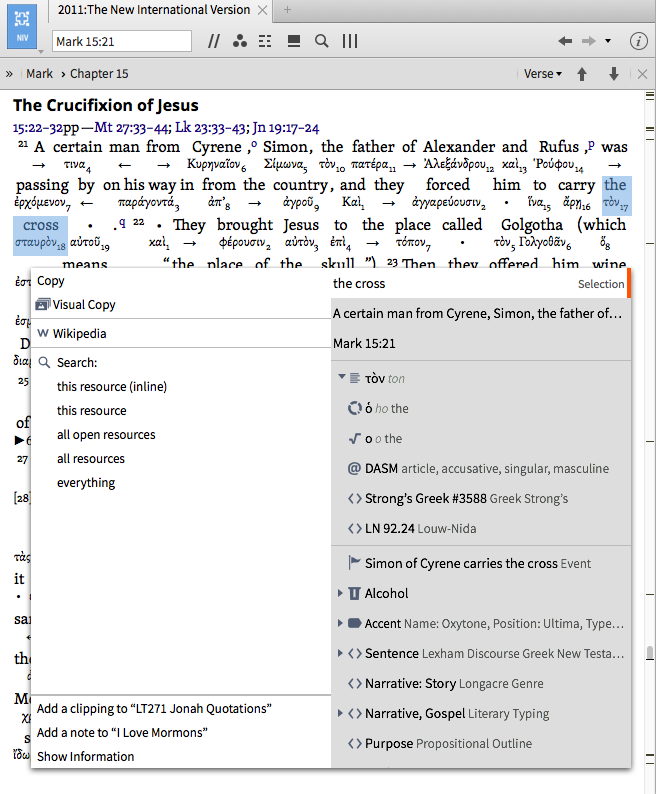Viewport: 656px width, 794px height.
Task: Search everything for the selection
Action: 86,483
